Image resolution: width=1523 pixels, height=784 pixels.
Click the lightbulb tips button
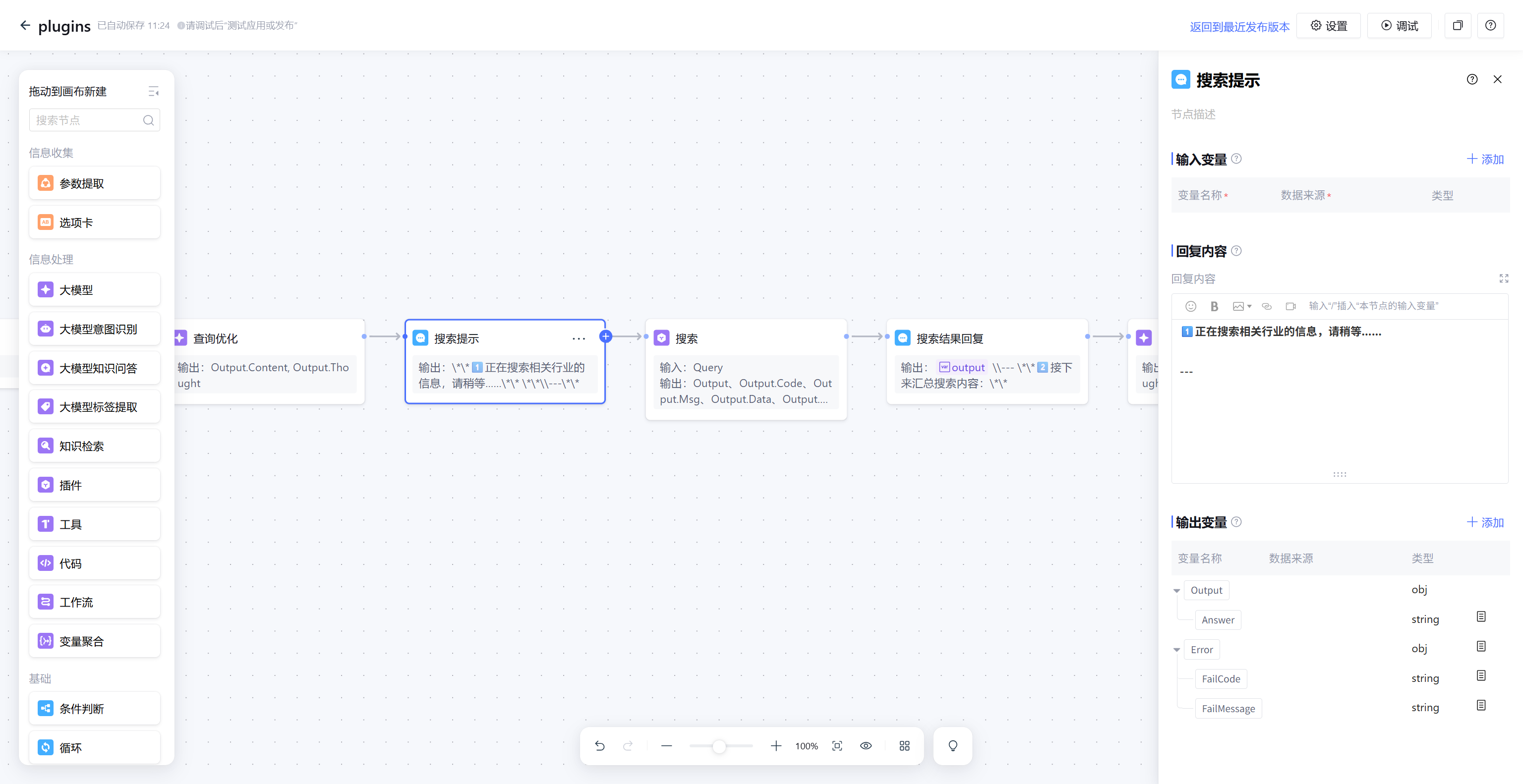pos(952,746)
